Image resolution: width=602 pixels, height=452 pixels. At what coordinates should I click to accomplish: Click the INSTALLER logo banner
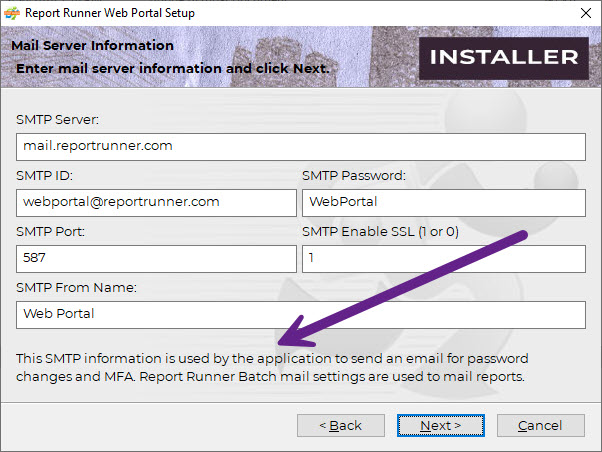coord(504,57)
